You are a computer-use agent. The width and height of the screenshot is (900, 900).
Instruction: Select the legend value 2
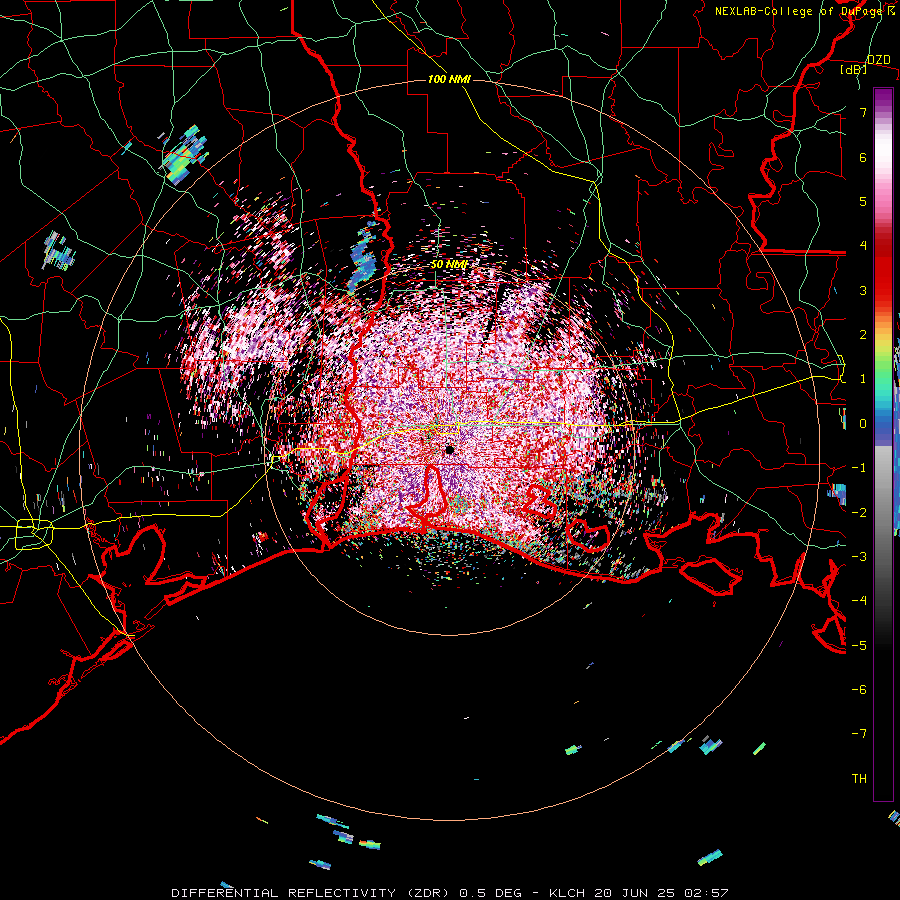click(863, 335)
